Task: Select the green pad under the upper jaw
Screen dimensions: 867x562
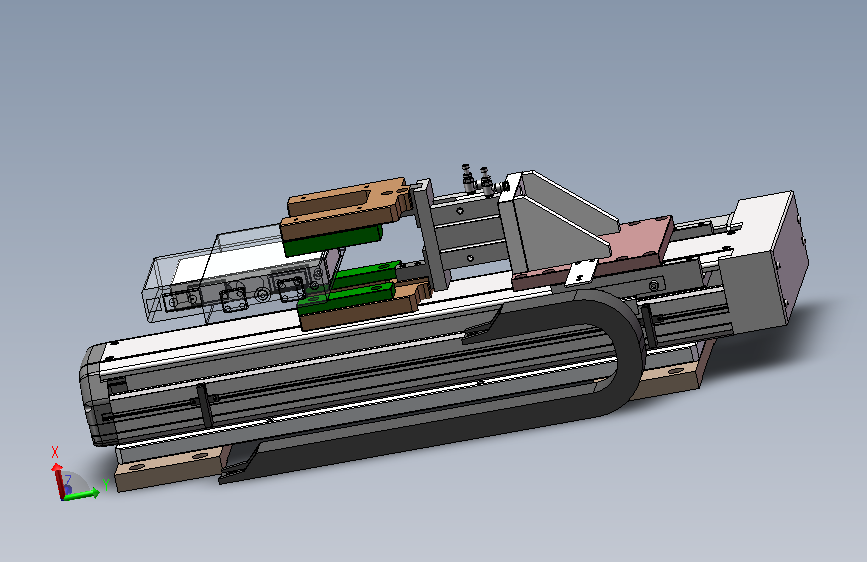Action: click(x=333, y=240)
